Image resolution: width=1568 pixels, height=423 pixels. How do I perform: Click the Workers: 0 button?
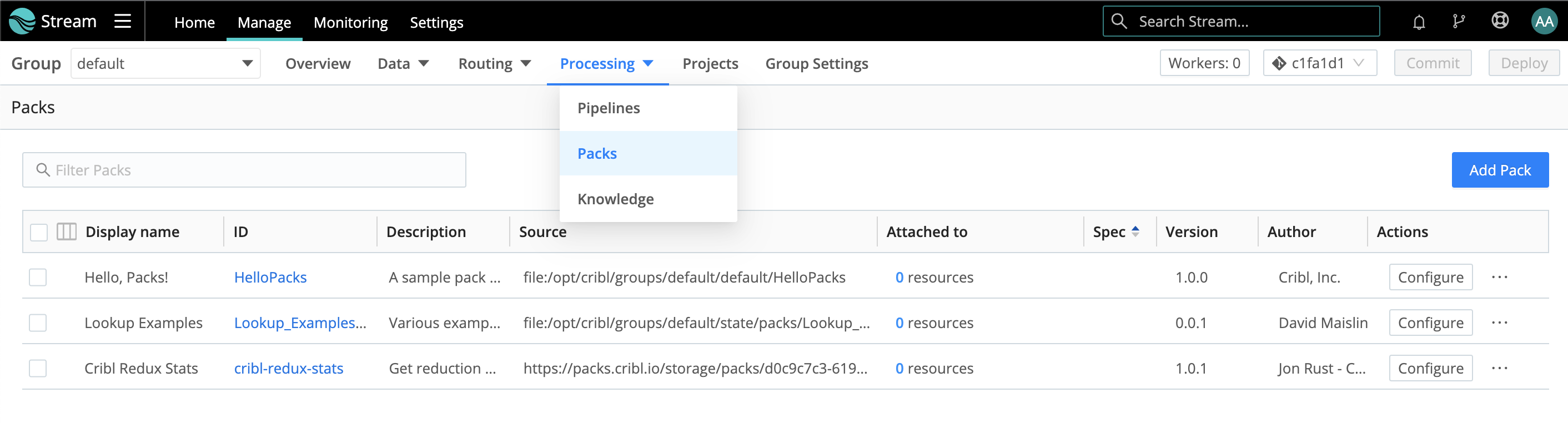pyautogui.click(x=1204, y=63)
